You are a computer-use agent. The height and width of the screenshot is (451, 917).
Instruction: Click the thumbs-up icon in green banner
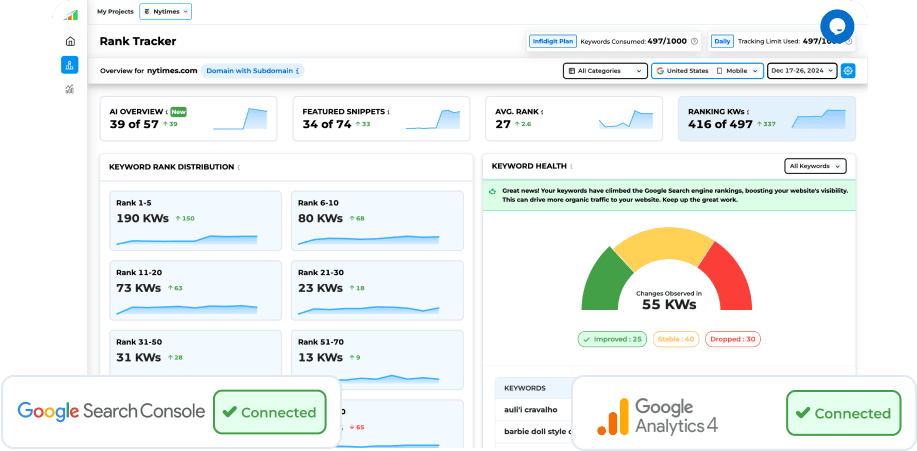tap(492, 191)
